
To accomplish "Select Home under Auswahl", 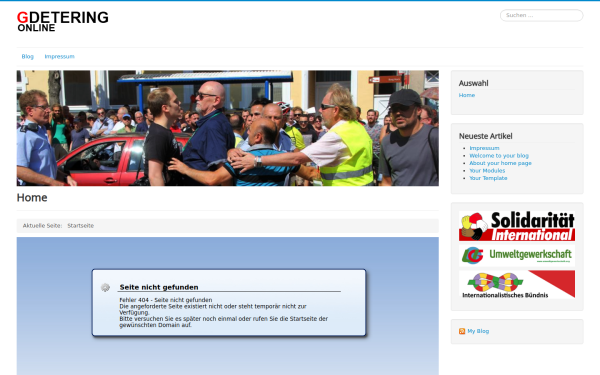I will (466, 95).
